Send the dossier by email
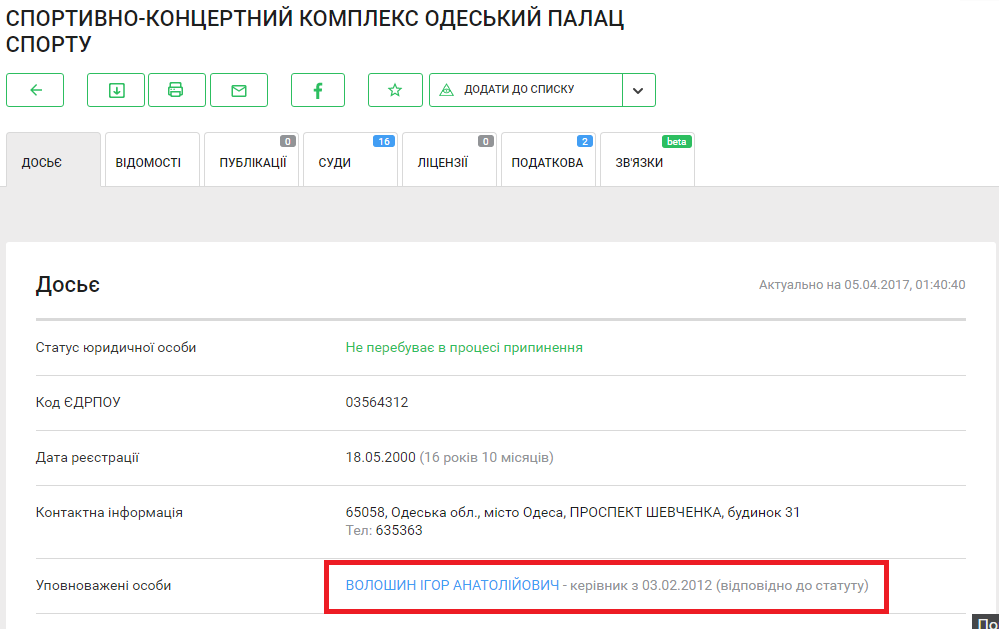The width and height of the screenshot is (999, 629). tap(239, 90)
